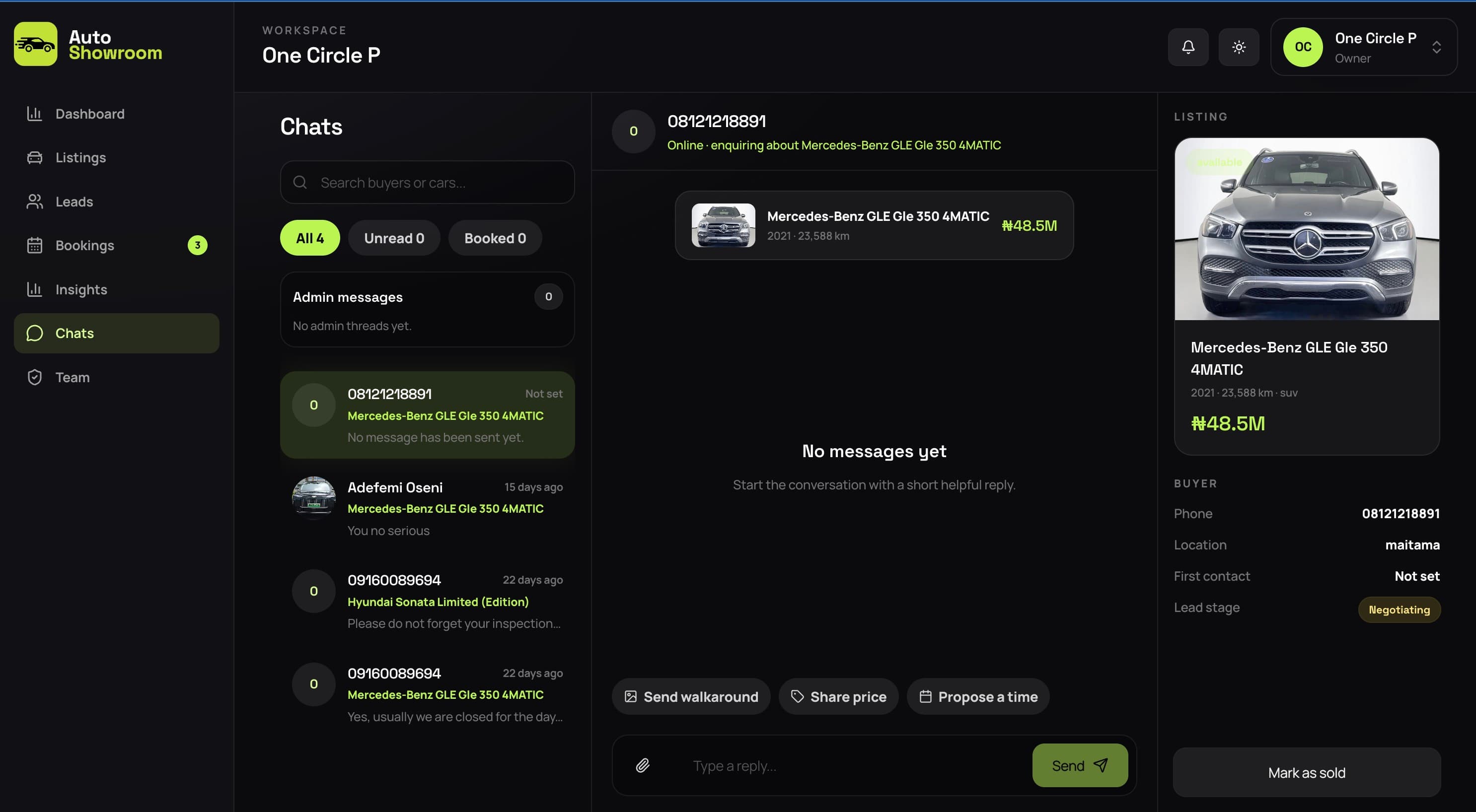Focus the Type a reply field
Viewport: 1476px width, 812px height.
click(854, 766)
